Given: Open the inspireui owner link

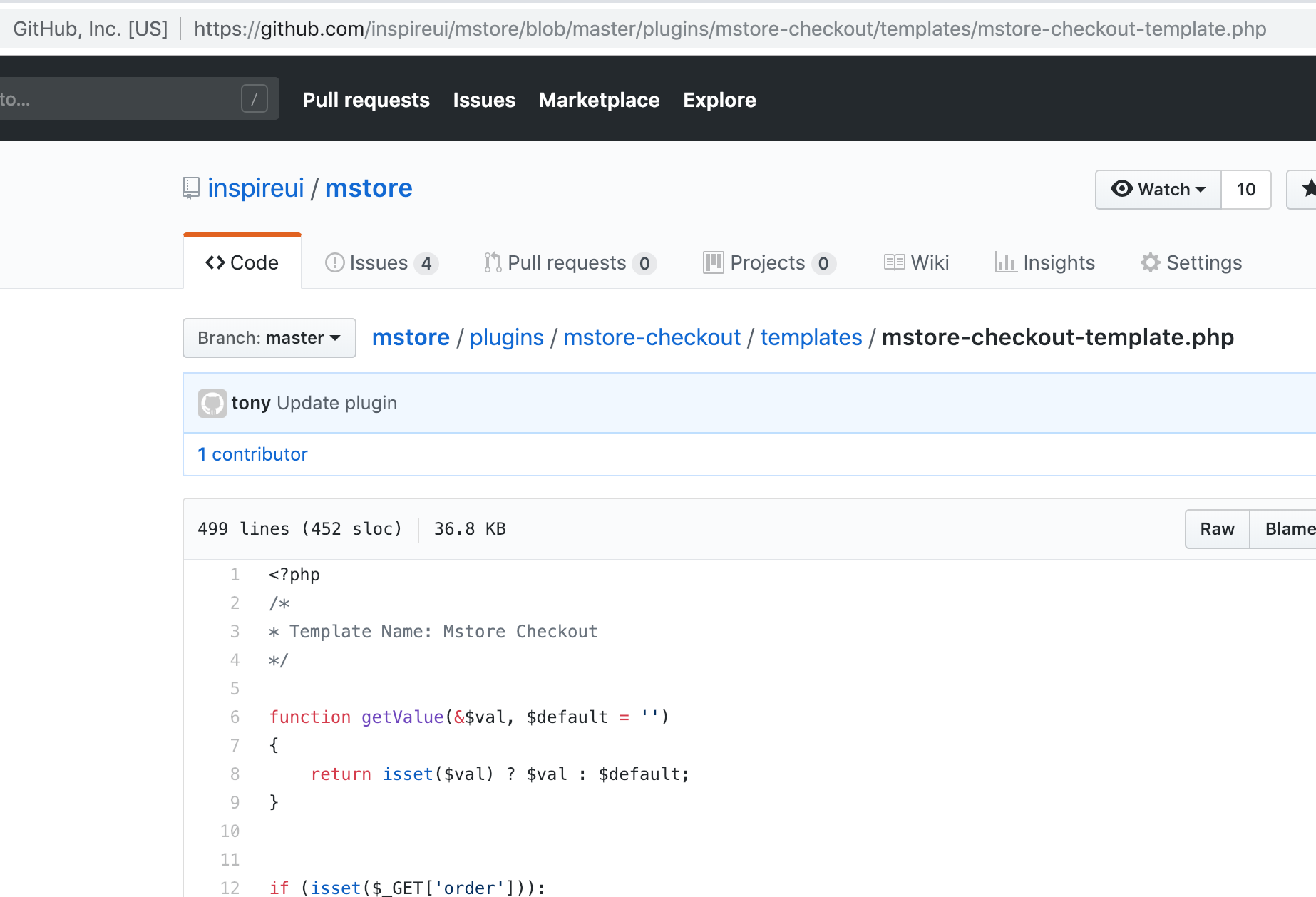Looking at the screenshot, I should click(x=255, y=188).
